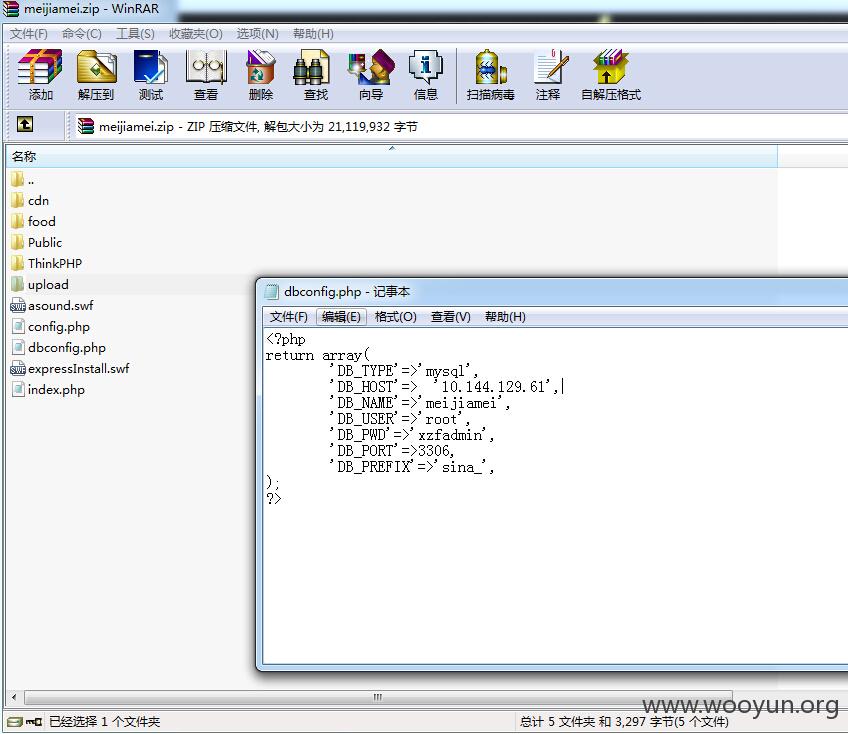Click the DB_USER line in Notepad
Viewport: 848px width, 734px height.
coord(399,419)
